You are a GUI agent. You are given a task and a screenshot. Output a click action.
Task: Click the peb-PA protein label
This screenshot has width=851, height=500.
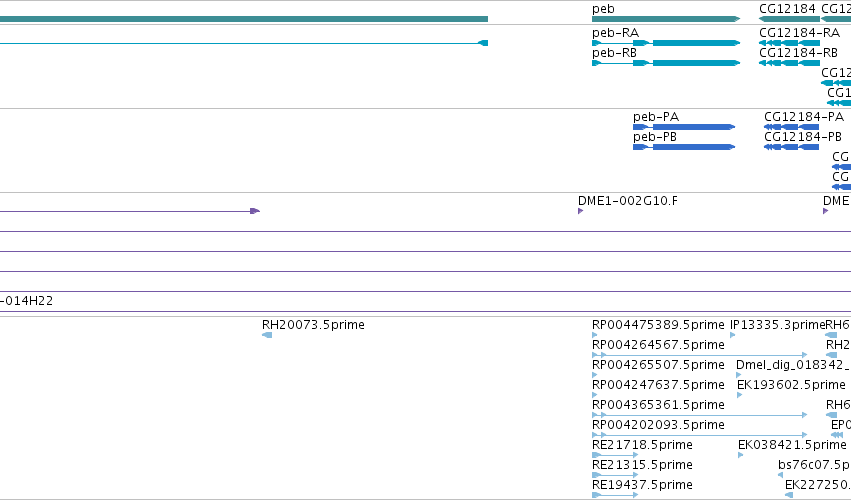pyautogui.click(x=656, y=117)
